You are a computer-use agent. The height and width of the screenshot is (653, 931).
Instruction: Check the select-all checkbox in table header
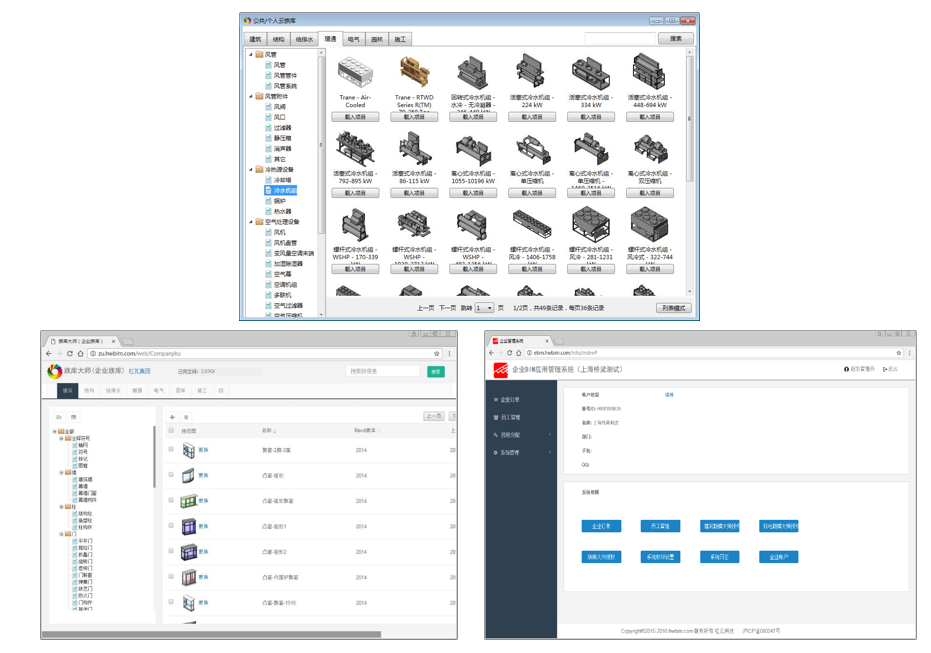click(171, 431)
